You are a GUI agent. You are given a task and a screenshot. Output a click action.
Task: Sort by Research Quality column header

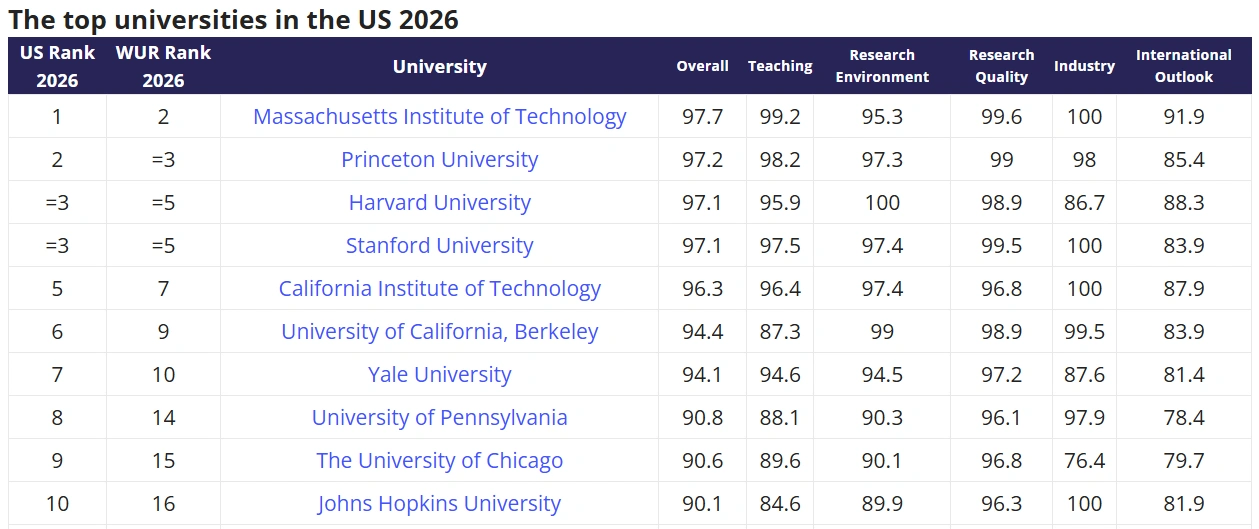click(x=1001, y=66)
